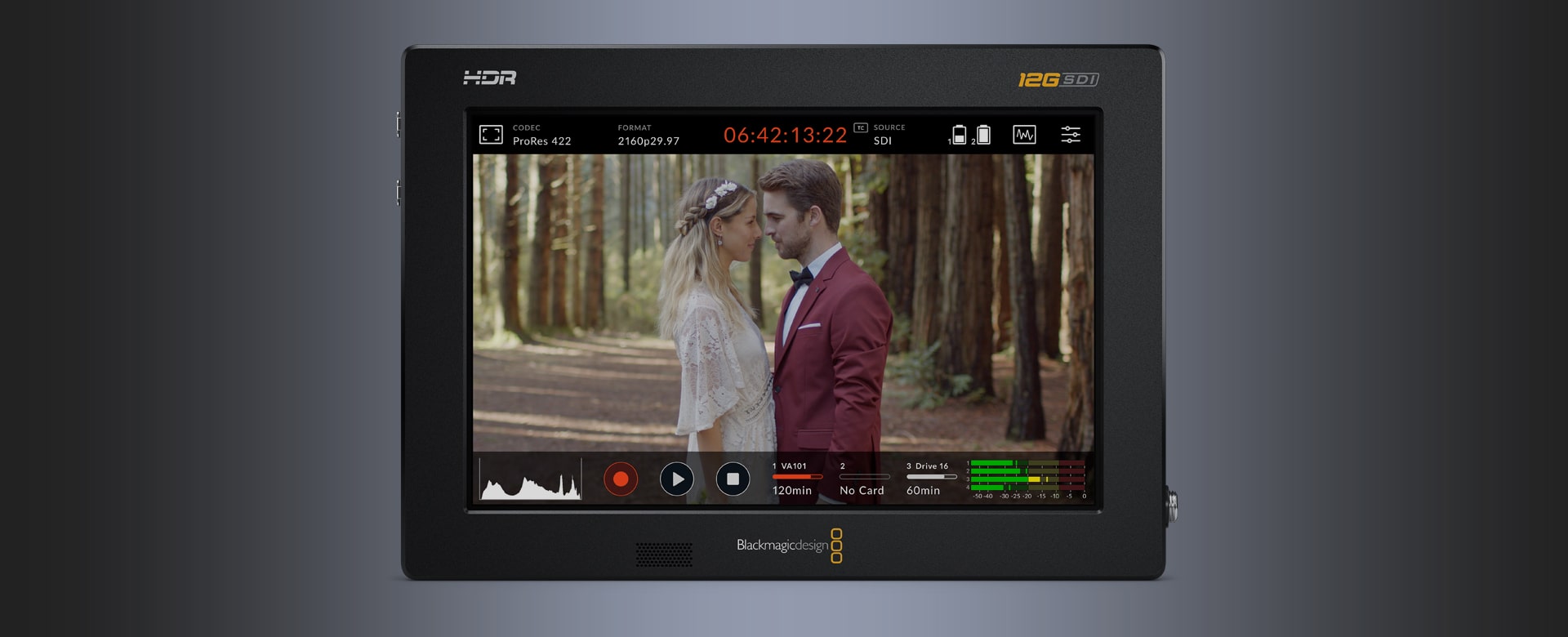
Task: Select storage slot 3 Drive 16
Action: 929,479
